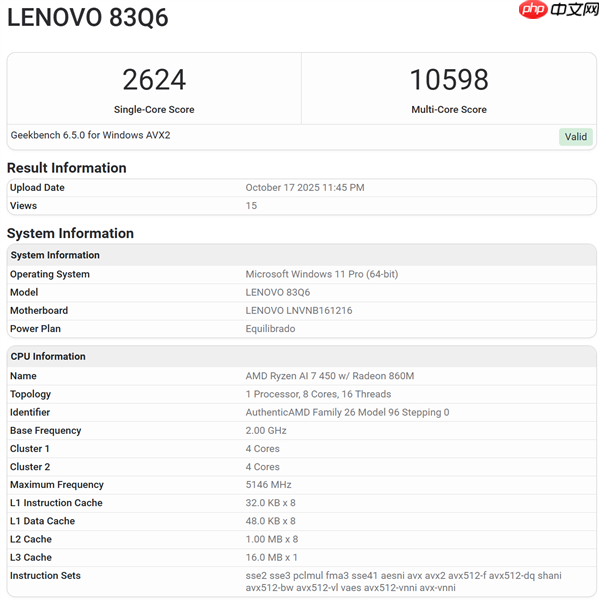
Task: Click the Cluster 2 row label
Action: 30,467
